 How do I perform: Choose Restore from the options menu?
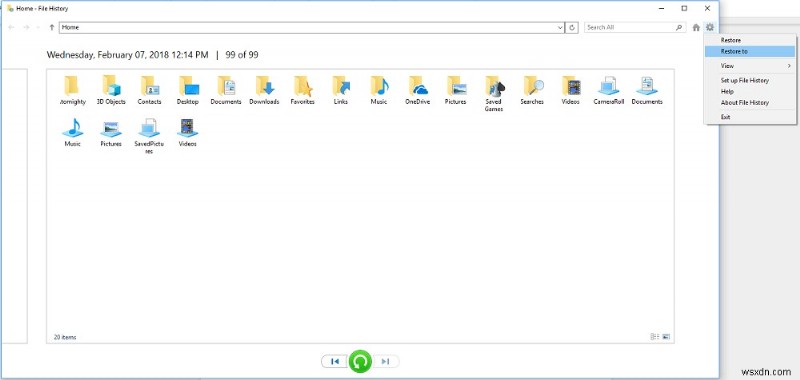(749, 40)
